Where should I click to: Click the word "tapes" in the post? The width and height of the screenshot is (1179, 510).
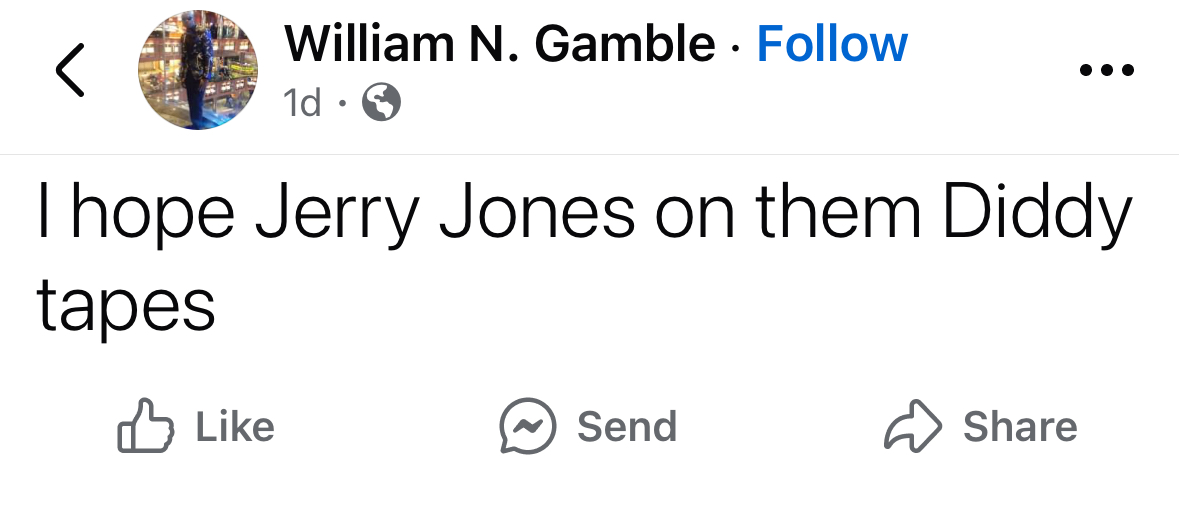[126, 305]
